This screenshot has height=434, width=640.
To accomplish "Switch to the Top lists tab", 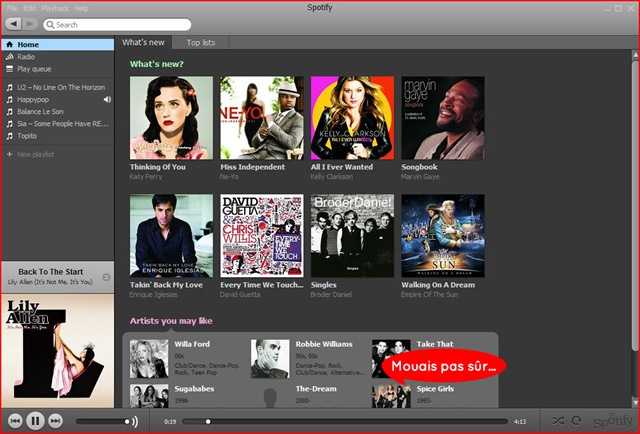I will (200, 42).
